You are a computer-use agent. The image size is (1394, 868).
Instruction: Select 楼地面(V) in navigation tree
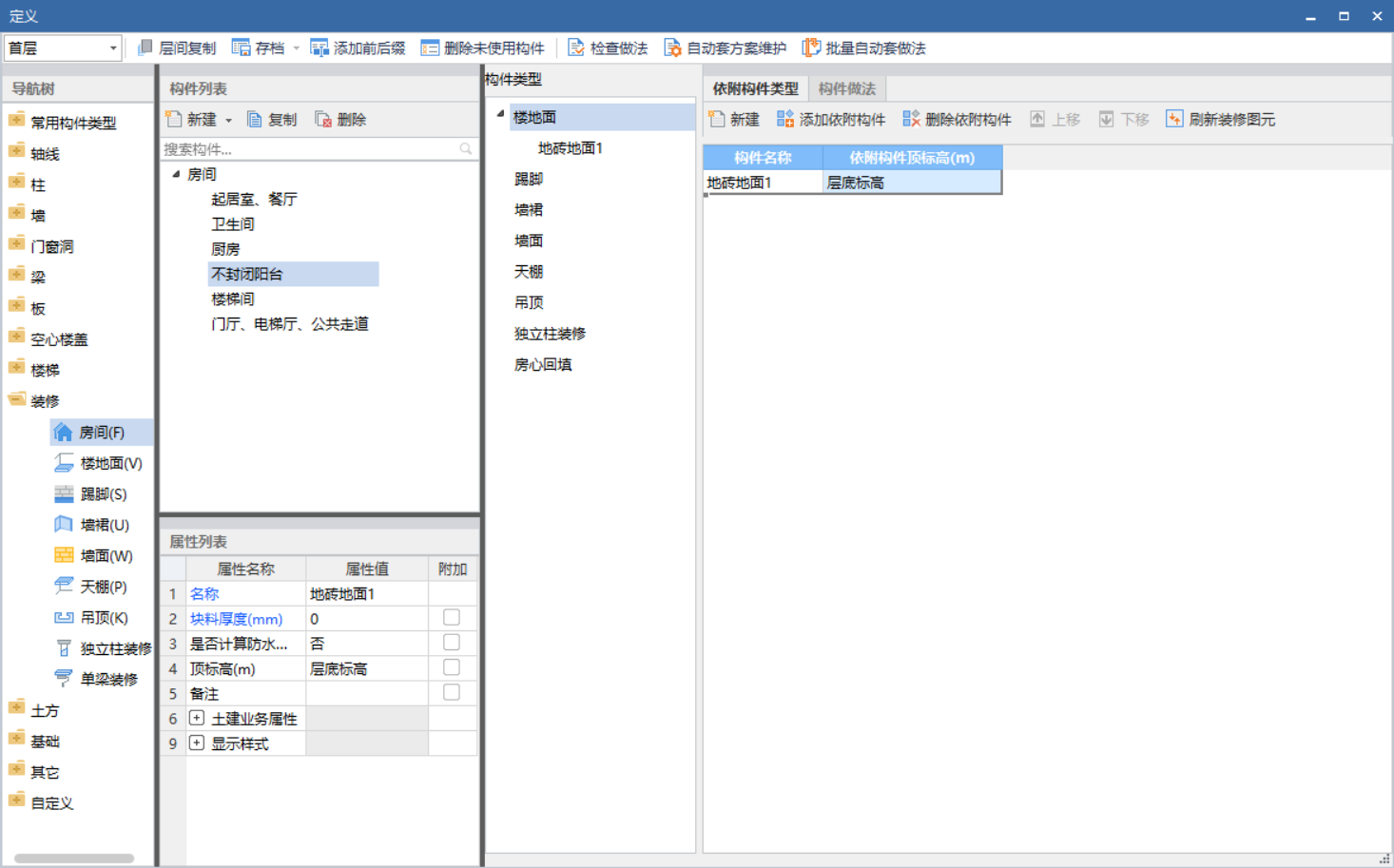(99, 463)
